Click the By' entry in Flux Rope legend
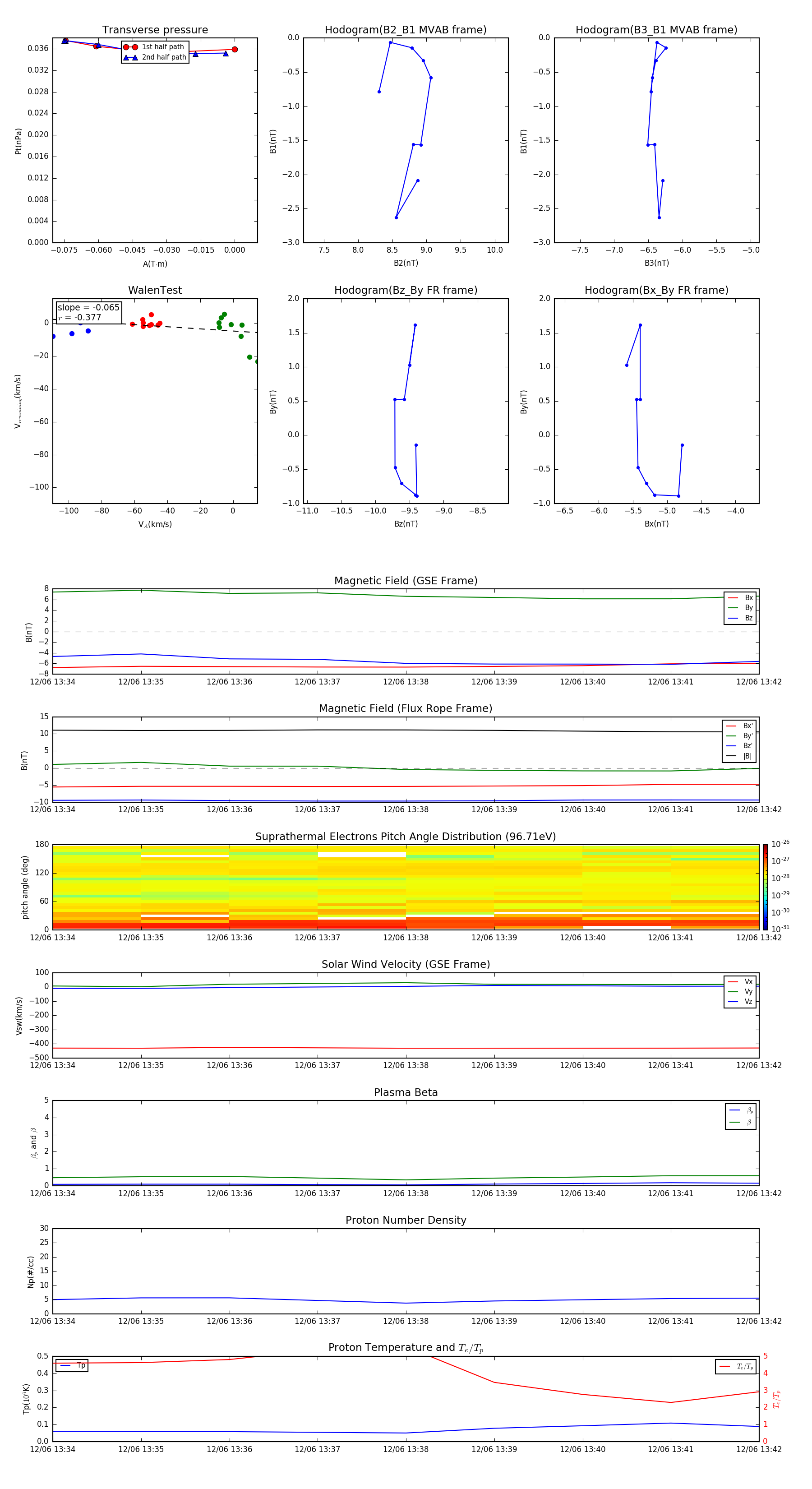The image size is (812, 1489). (739, 736)
